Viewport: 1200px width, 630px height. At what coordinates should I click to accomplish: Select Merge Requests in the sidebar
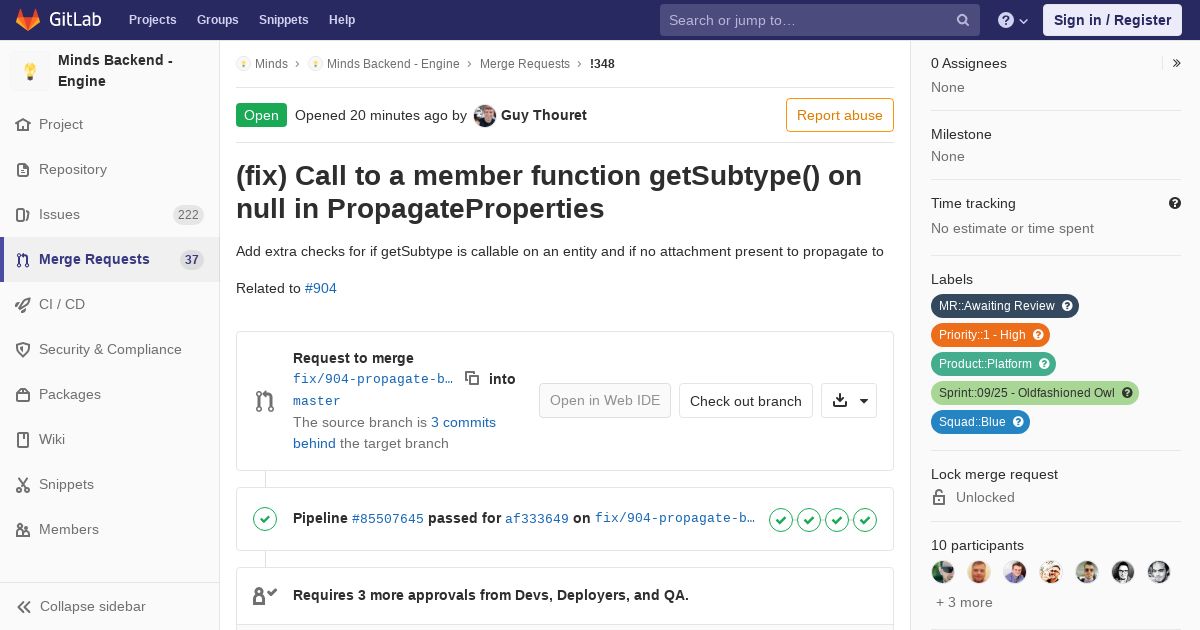pyautogui.click(x=110, y=260)
